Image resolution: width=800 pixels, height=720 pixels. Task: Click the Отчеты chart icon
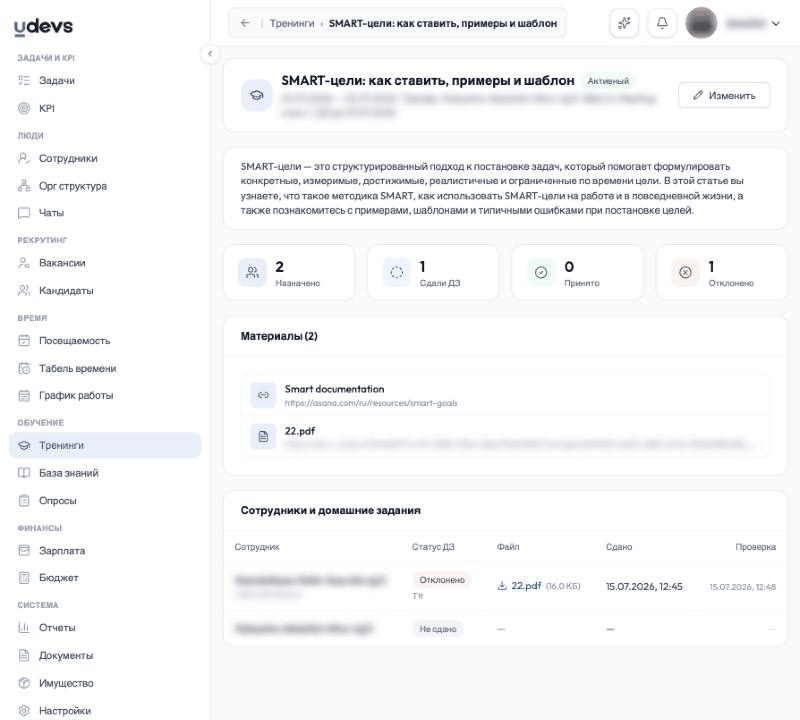24,628
